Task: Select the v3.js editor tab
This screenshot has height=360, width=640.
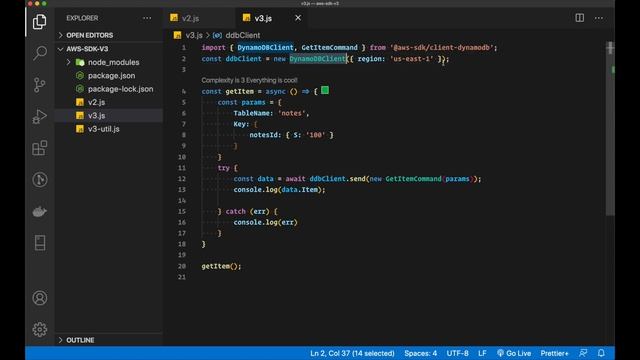Action: 263,18
